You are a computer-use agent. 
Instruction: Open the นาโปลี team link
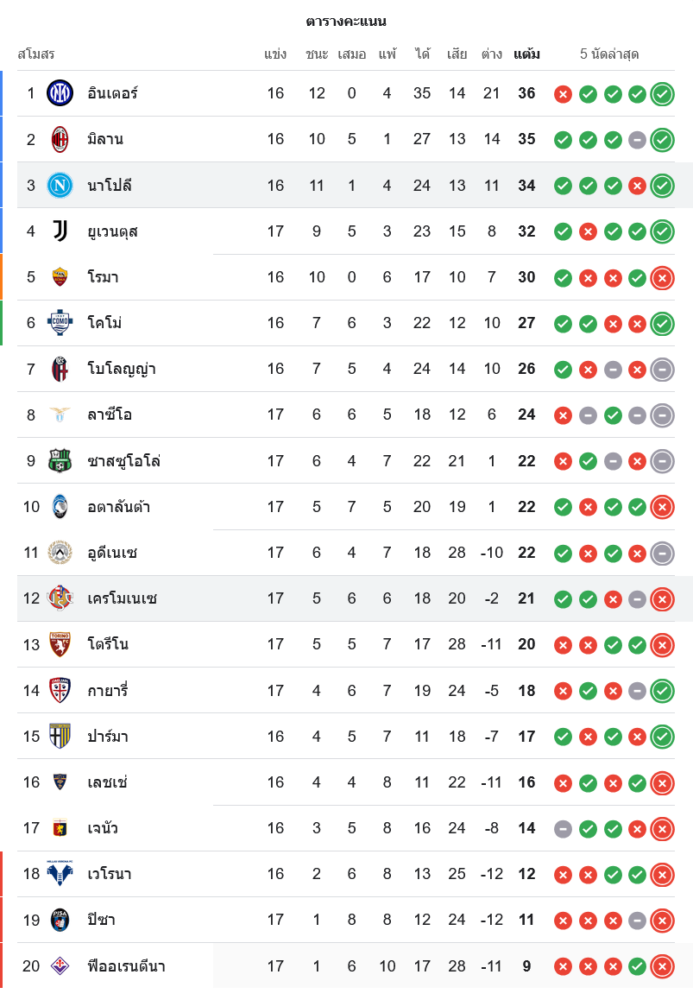click(110, 185)
